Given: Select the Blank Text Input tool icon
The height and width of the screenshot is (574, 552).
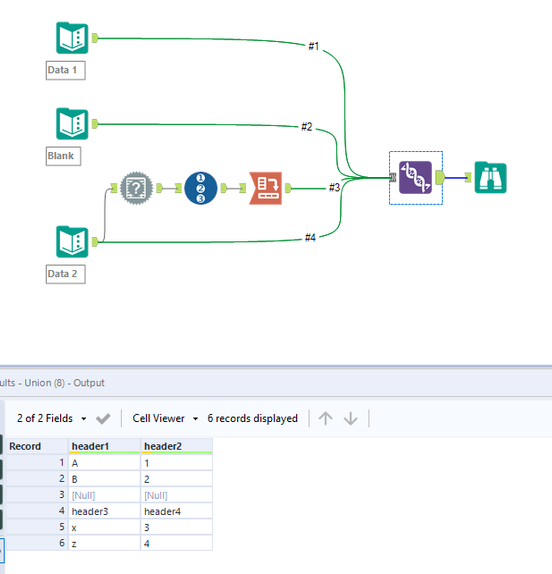Looking at the screenshot, I should pos(72,124).
